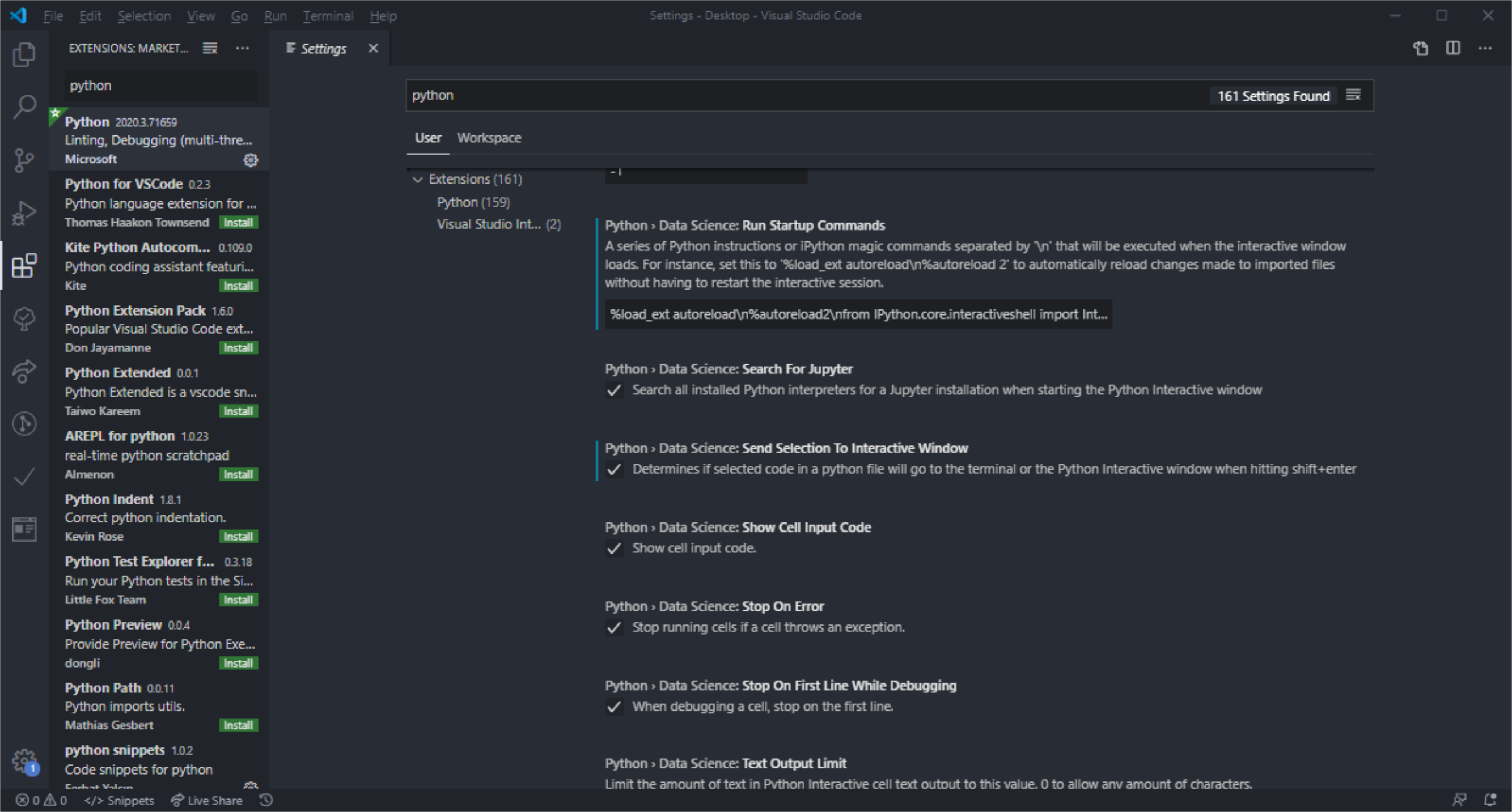Split the editor right
Screen dimensions: 1512x812
coord(1453,48)
